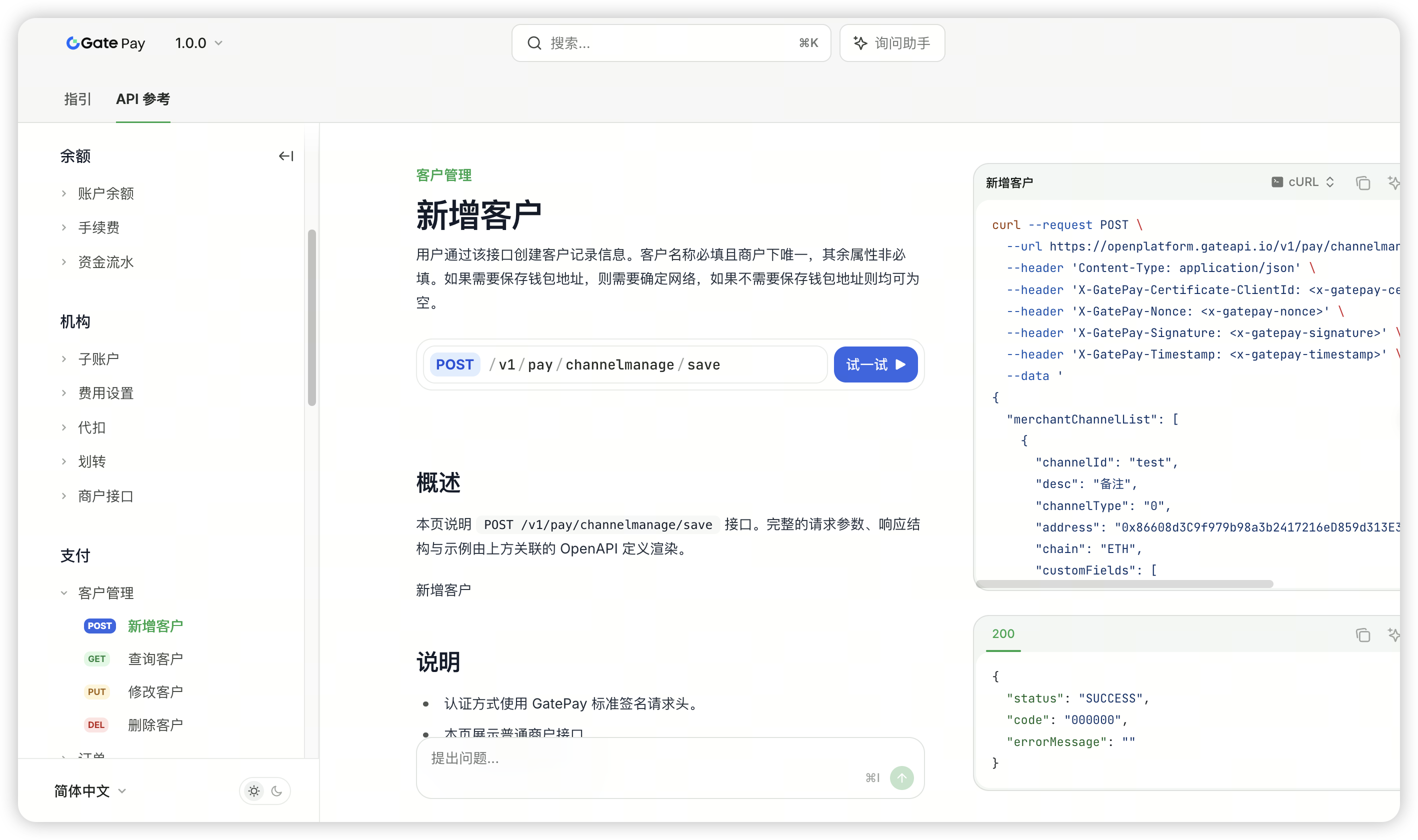Screen dimensions: 1418x840
Task: Click the assistant sparkle icon
Action: point(860,43)
